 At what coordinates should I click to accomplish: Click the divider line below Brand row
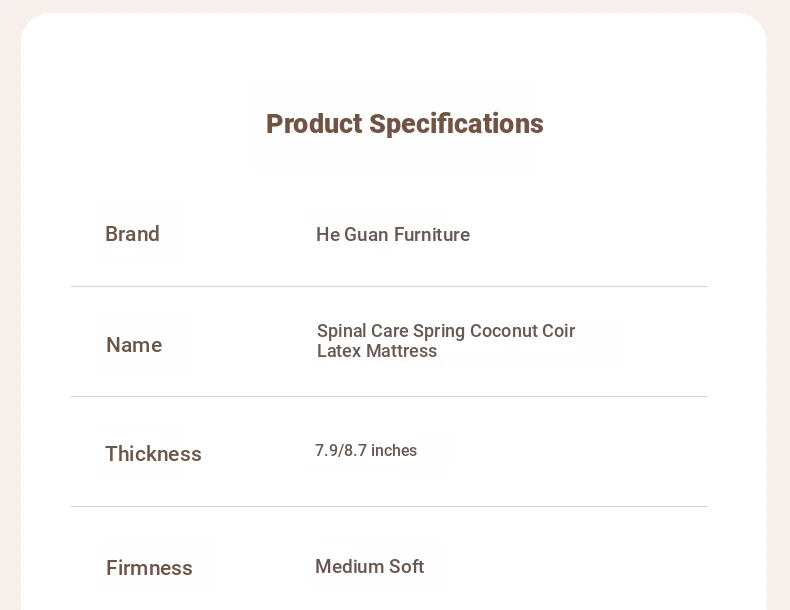389,287
